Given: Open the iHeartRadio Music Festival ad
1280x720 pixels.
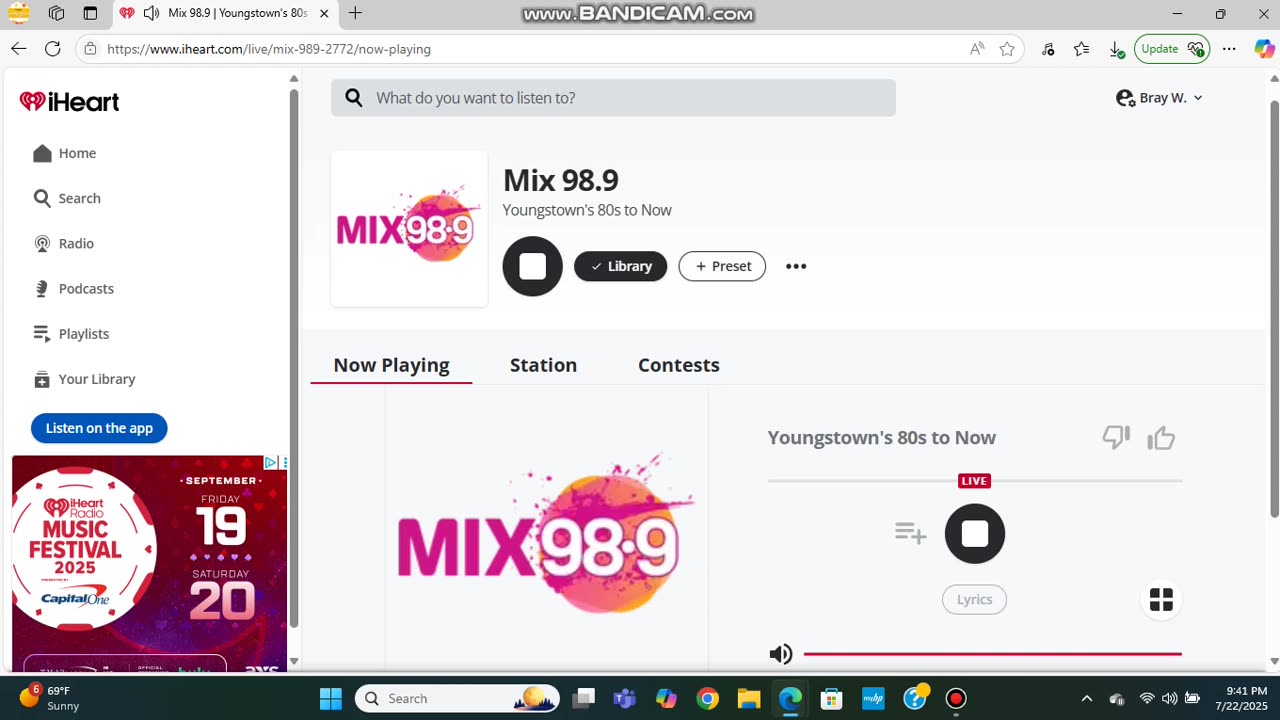Looking at the screenshot, I should click(x=149, y=563).
